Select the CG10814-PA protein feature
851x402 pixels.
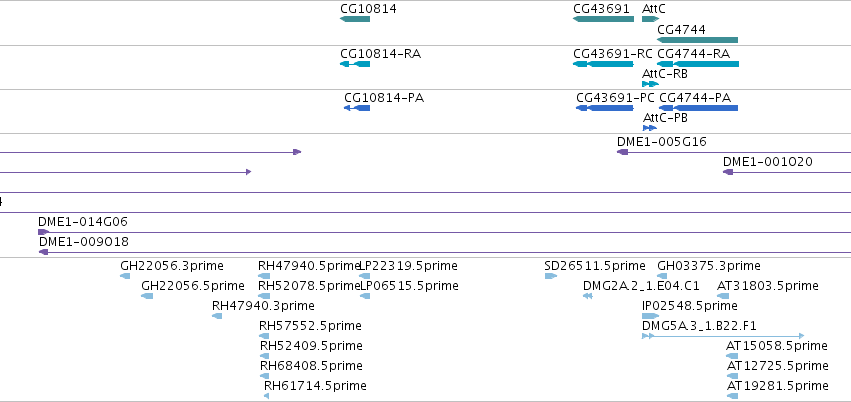357,108
